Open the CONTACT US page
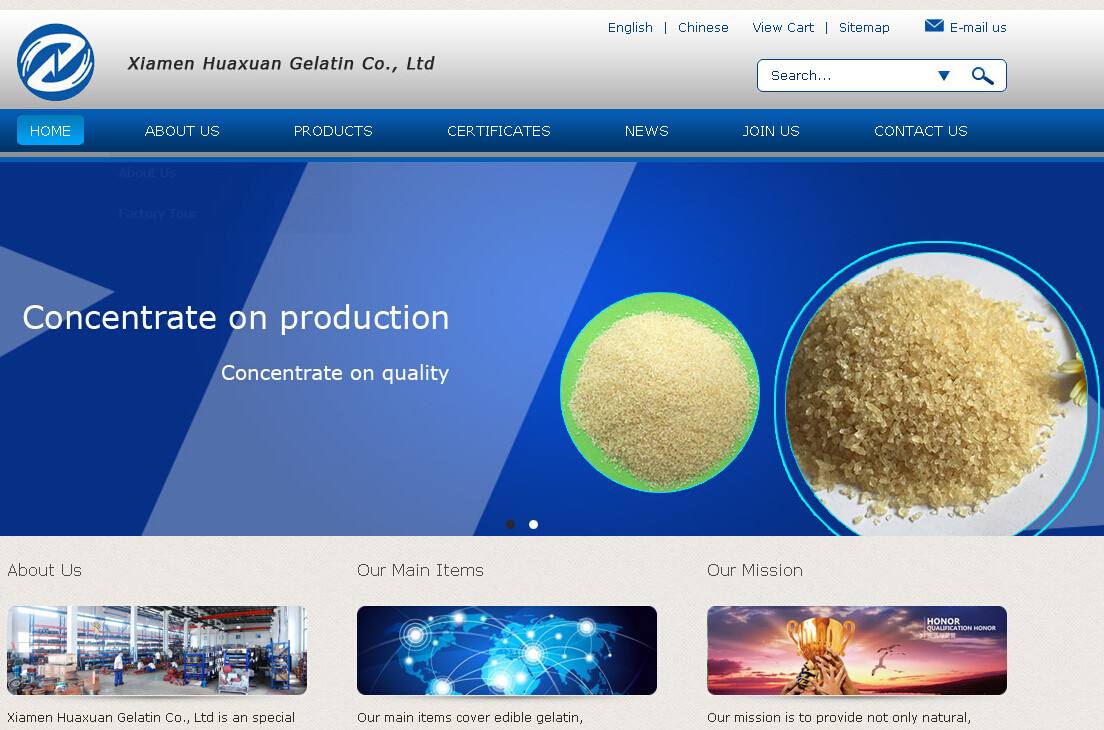 [x=921, y=131]
